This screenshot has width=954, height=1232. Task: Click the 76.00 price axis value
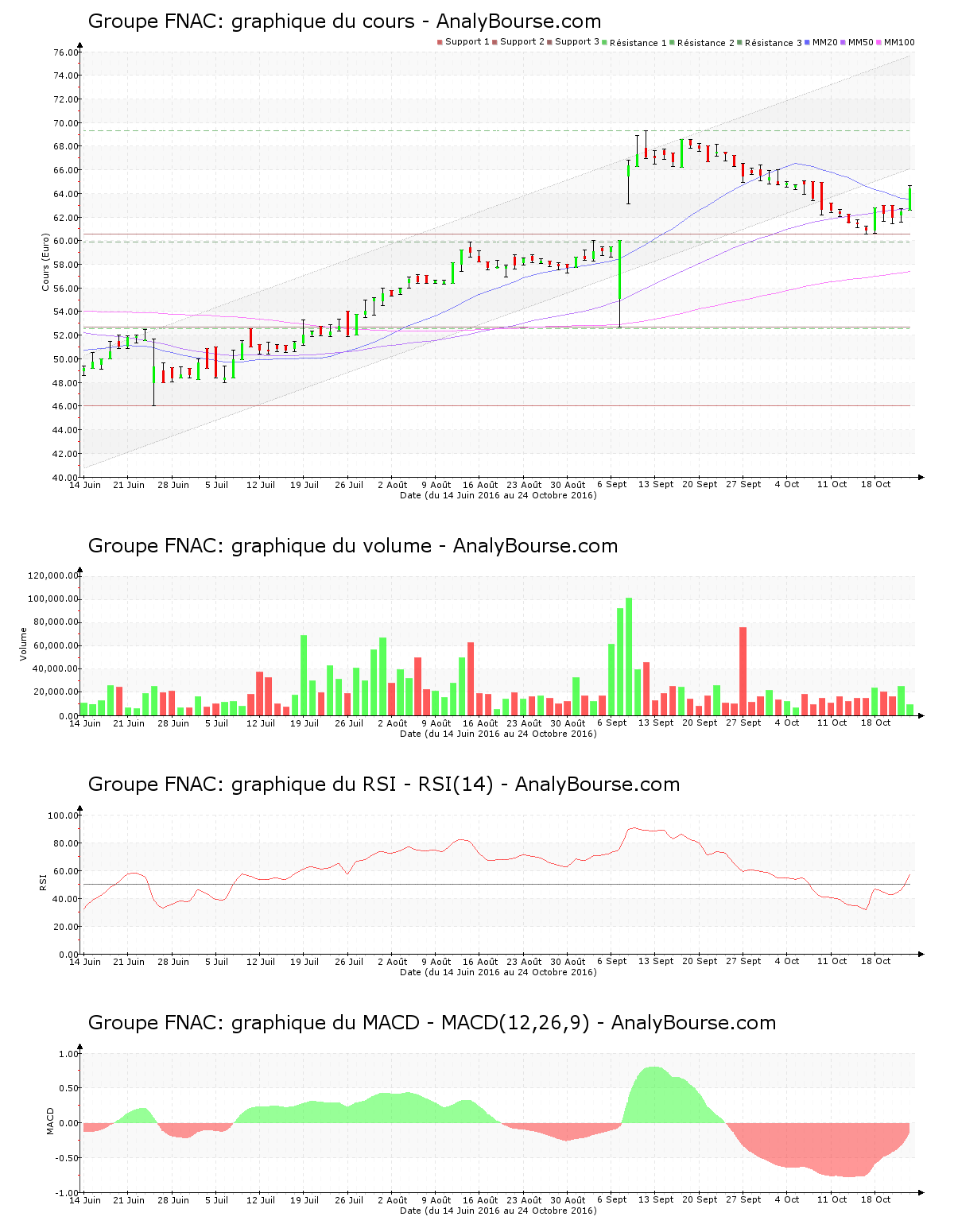coord(66,52)
